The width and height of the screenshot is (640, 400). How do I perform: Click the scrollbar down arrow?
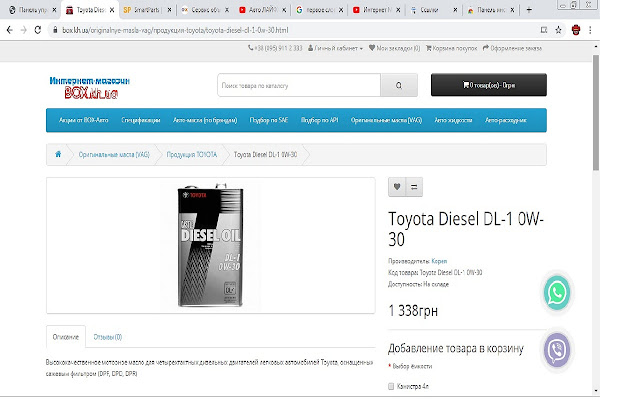click(596, 391)
